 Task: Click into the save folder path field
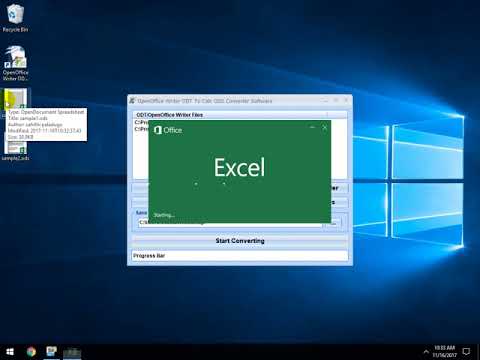[x=230, y=223]
